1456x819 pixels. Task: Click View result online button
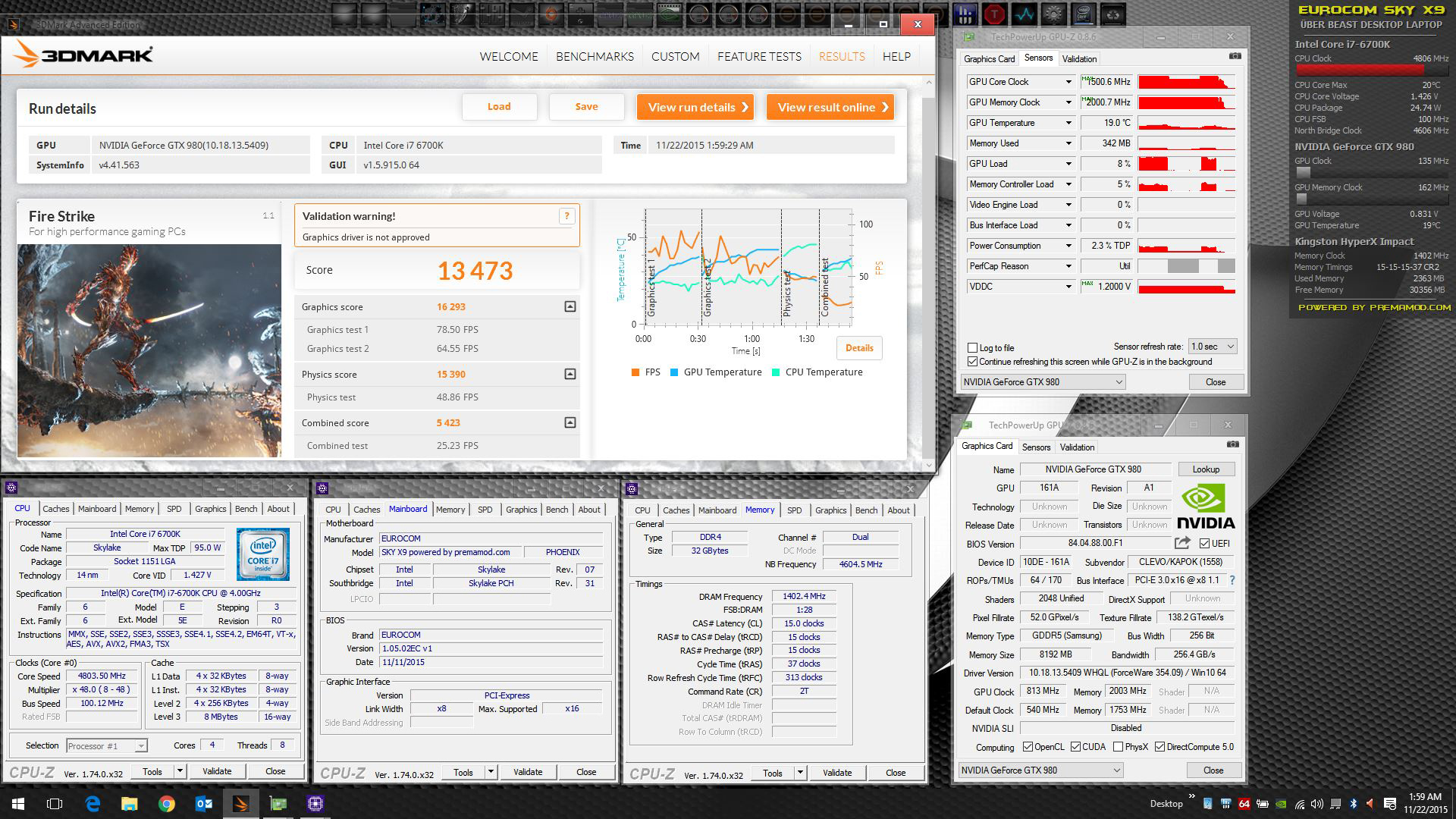point(830,107)
